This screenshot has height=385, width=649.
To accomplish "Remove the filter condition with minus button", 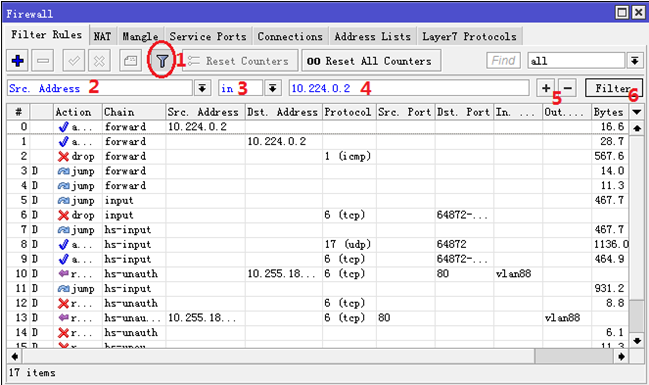I will tap(567, 88).
